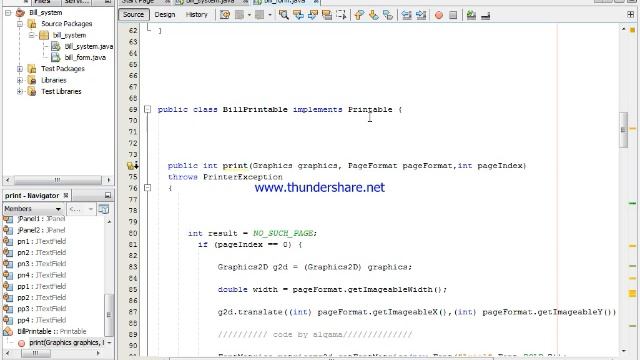Open the Back history dropdown arrow
The width and height of the screenshot is (640, 360).
tap(249, 15)
